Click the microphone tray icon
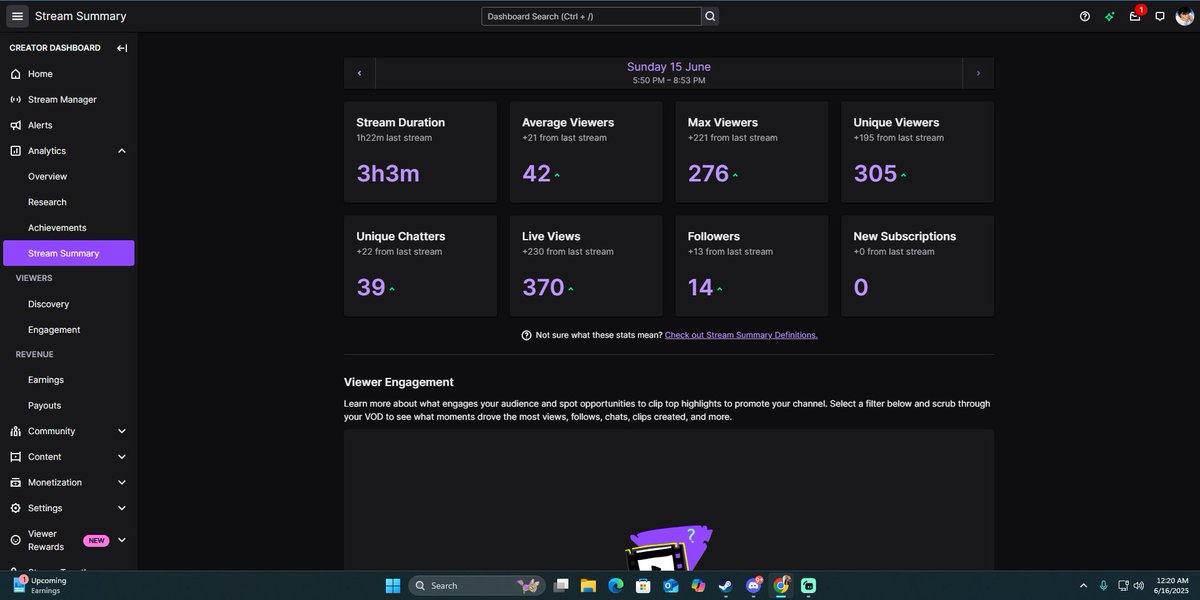The width and height of the screenshot is (1200, 600). [1104, 585]
